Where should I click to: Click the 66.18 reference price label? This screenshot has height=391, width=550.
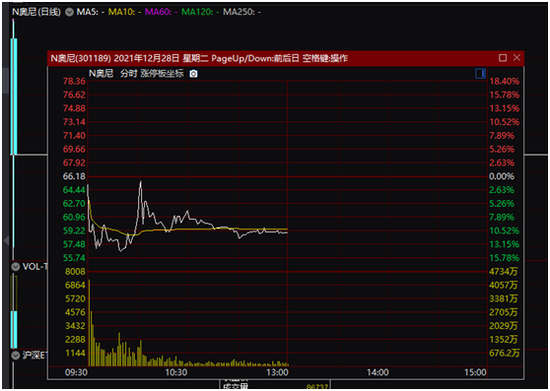tap(74, 176)
